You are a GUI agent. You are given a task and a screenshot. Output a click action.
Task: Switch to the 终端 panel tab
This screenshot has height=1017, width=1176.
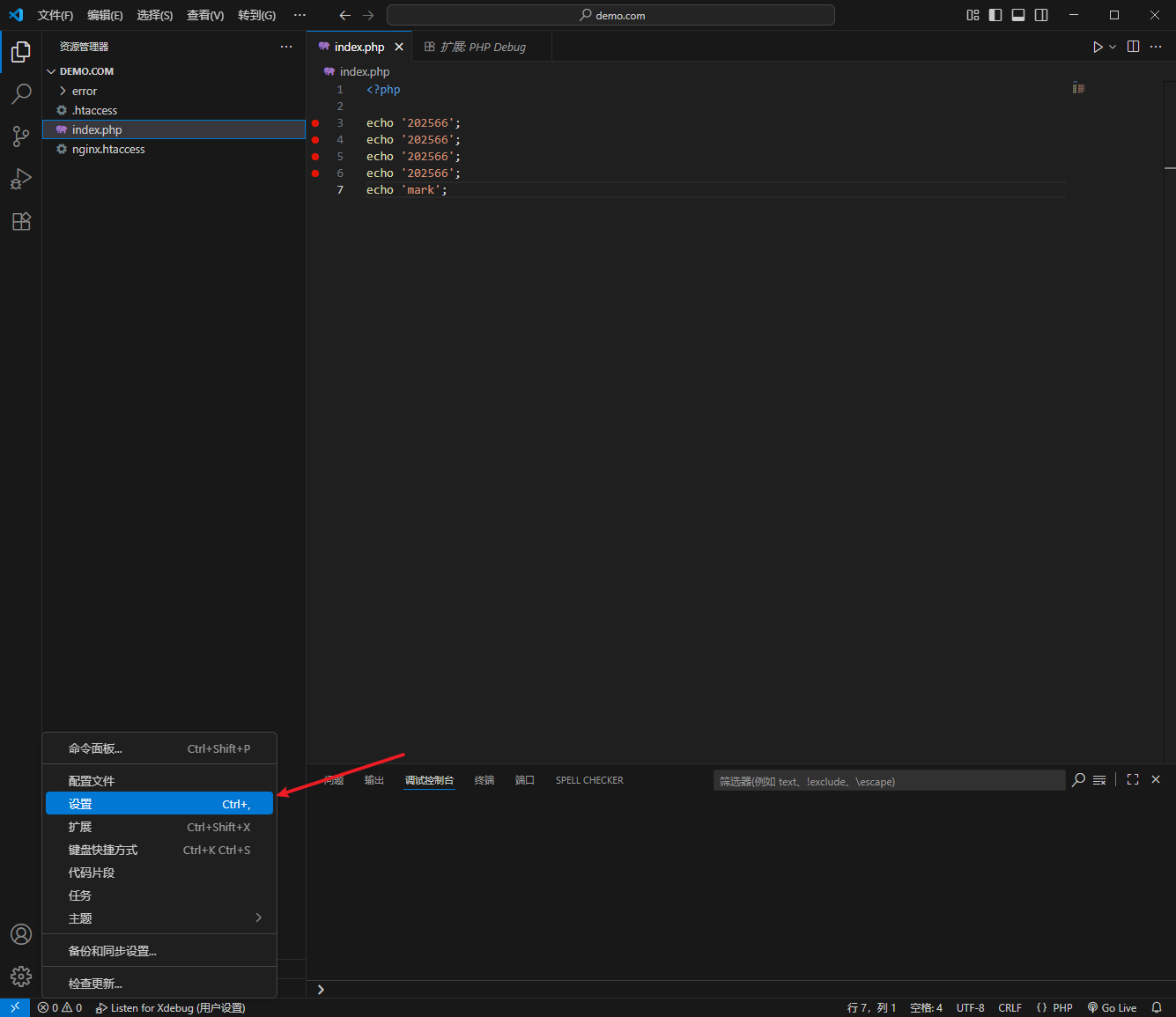(484, 780)
